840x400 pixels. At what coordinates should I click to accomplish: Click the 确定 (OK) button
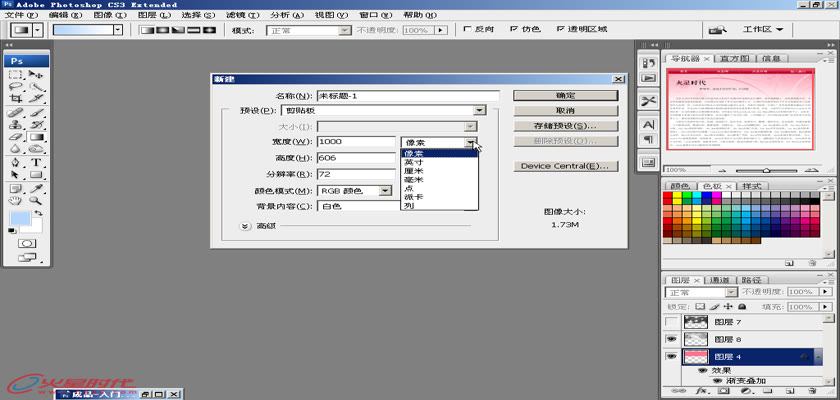[x=564, y=95]
